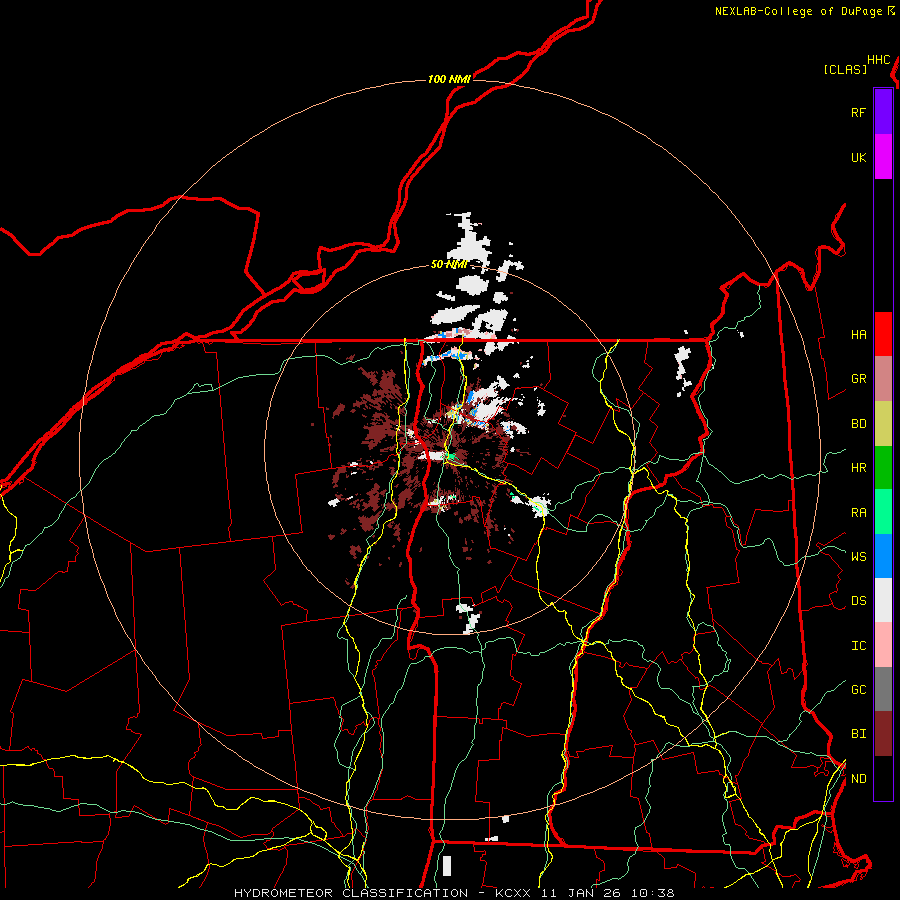Screen dimensions: 900x900
Task: Click the DS legend label
Action: click(858, 601)
